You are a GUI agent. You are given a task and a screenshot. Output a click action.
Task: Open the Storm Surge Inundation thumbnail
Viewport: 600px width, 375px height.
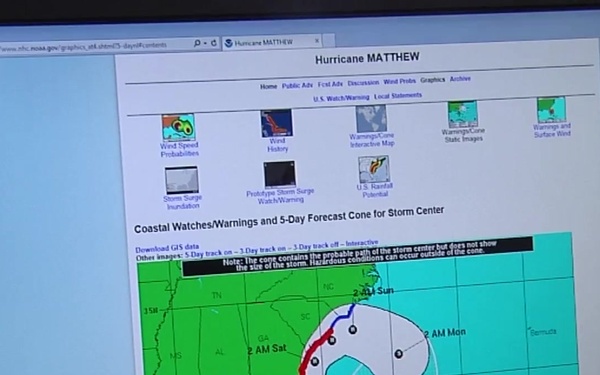click(x=182, y=180)
